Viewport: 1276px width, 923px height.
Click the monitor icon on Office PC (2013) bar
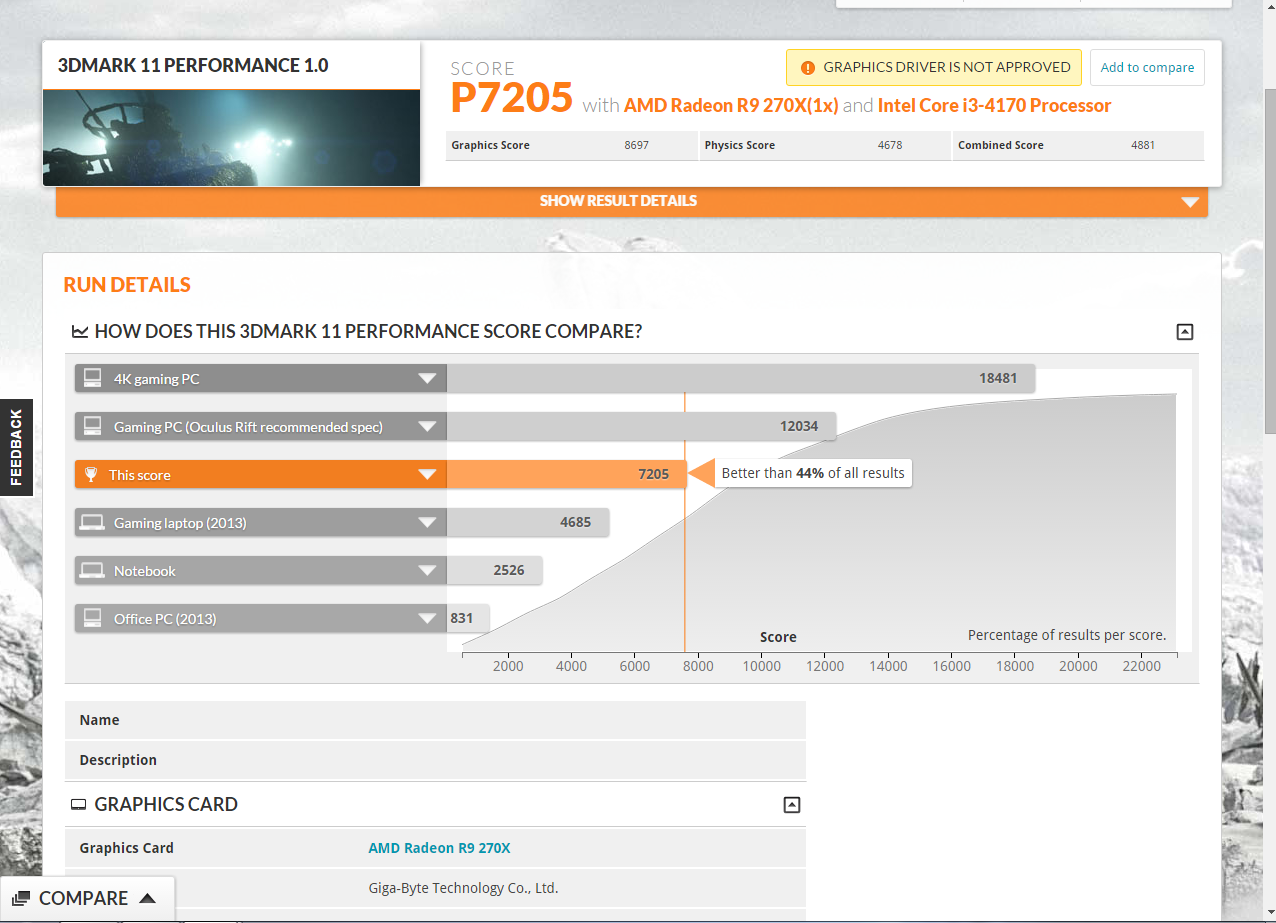coord(93,618)
